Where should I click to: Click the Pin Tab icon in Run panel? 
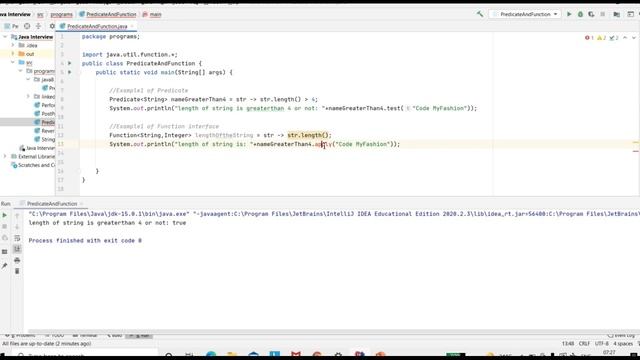pyautogui.click(x=4, y=266)
